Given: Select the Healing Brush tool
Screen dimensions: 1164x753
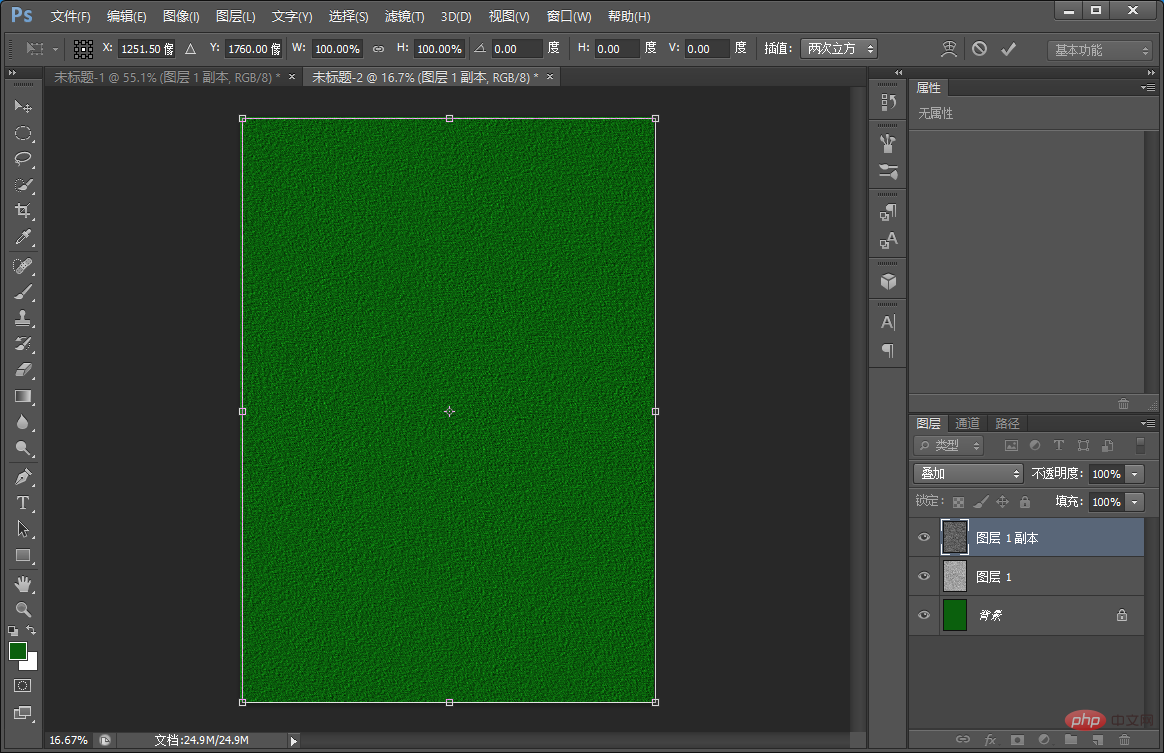Looking at the screenshot, I should [23, 266].
